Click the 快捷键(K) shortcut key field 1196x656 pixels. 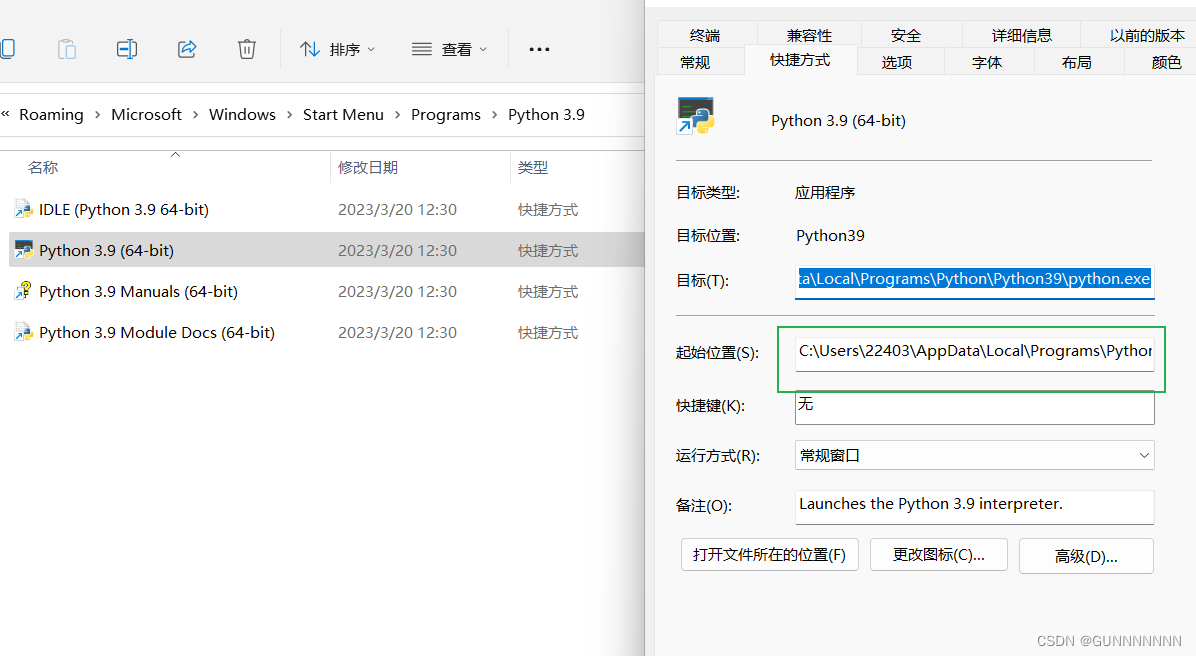pos(974,407)
